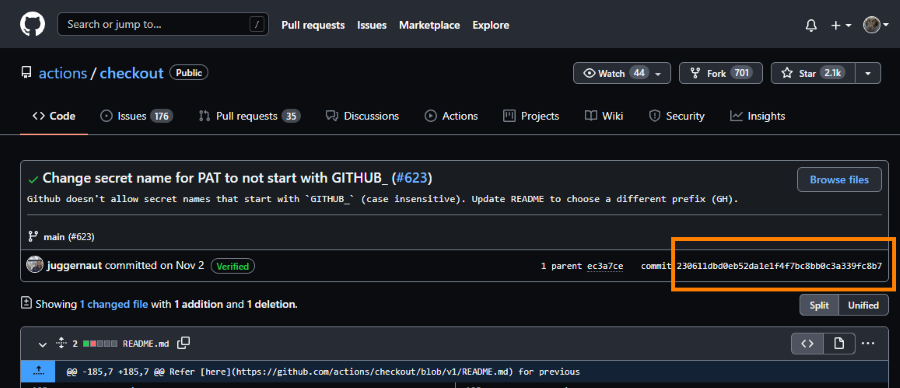Open the Discussions tab
The image size is (900, 388).
(x=362, y=116)
